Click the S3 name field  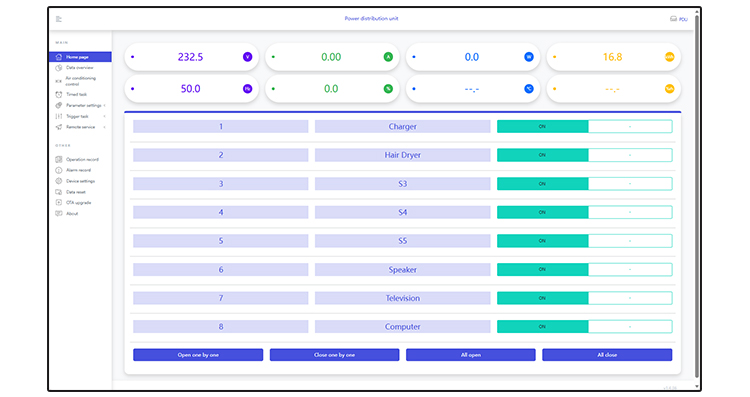(x=402, y=184)
